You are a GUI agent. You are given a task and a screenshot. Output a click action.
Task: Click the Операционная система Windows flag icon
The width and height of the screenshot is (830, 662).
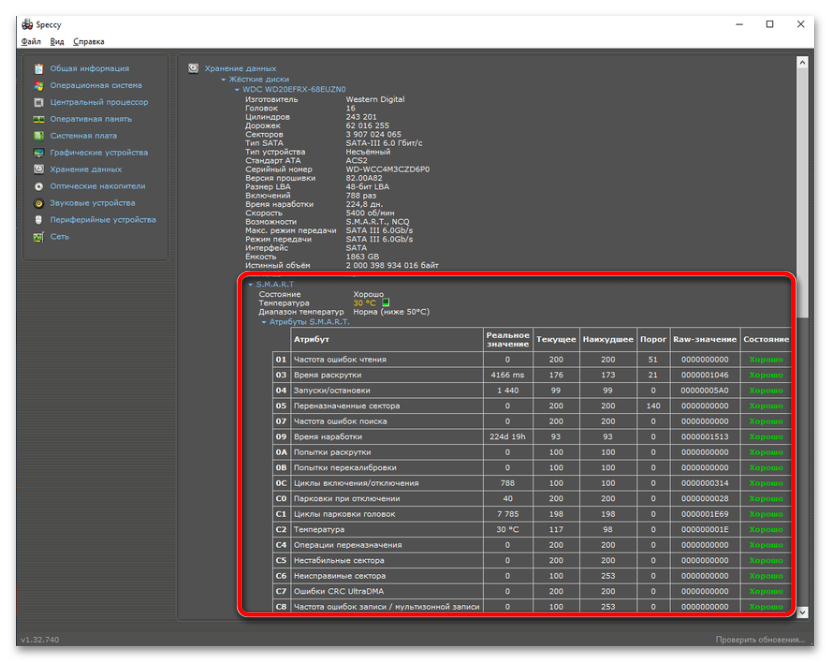[39, 86]
